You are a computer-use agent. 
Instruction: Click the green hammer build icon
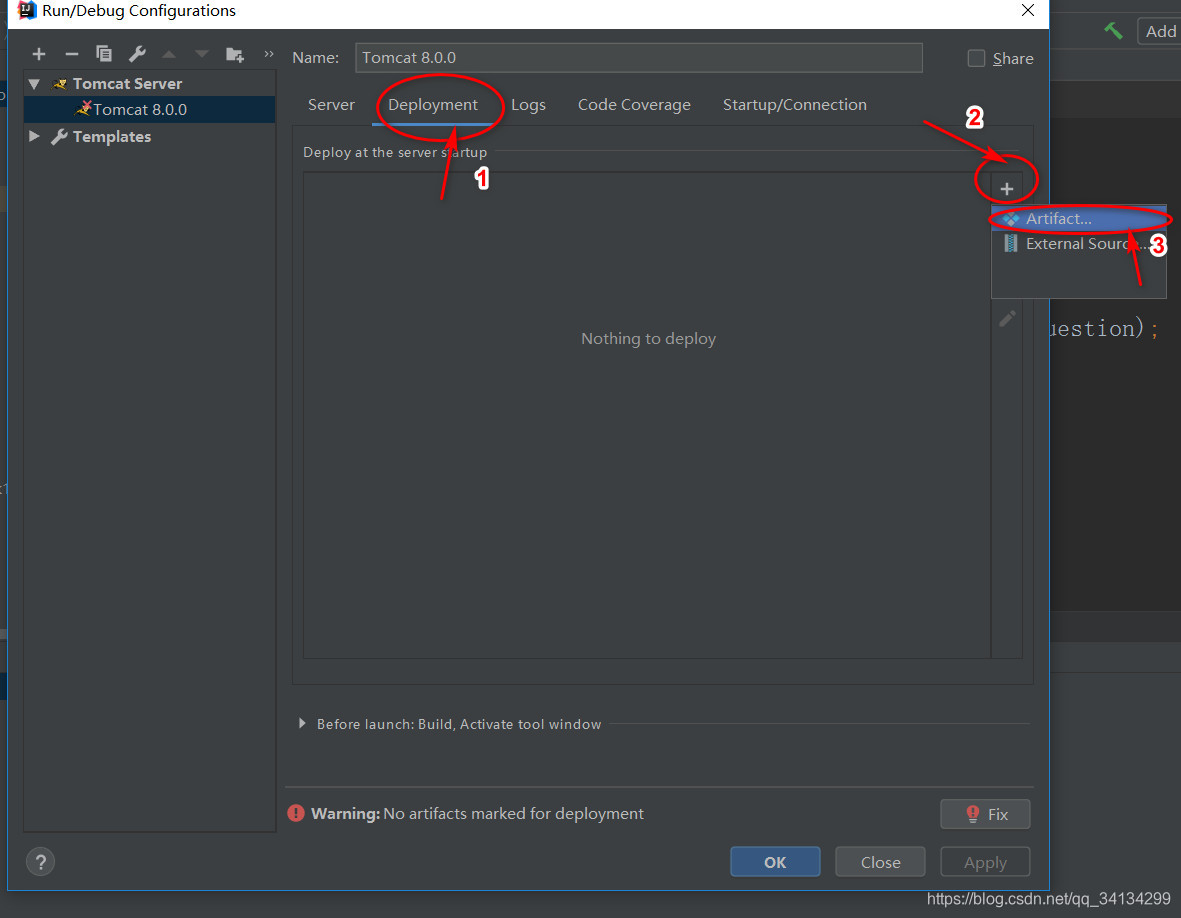(1113, 31)
